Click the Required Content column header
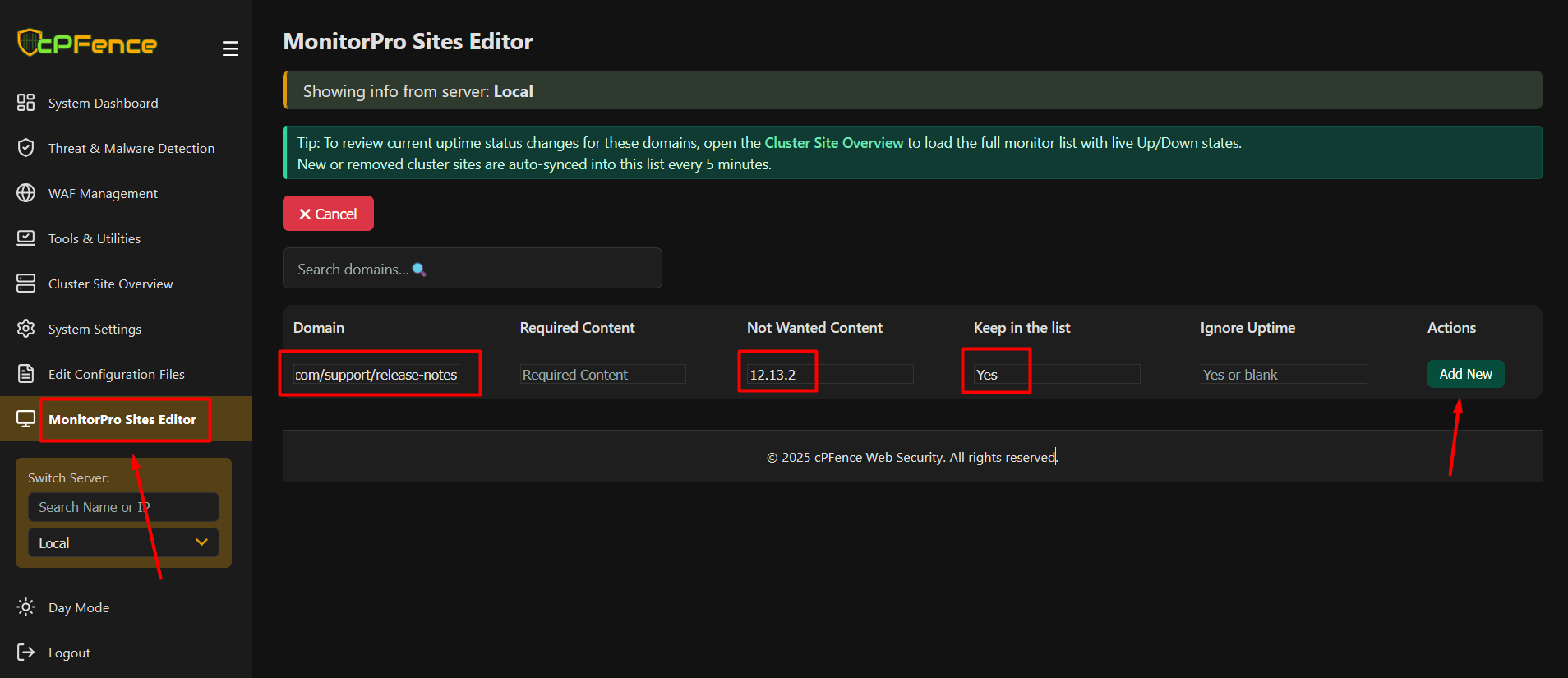 pyautogui.click(x=578, y=328)
